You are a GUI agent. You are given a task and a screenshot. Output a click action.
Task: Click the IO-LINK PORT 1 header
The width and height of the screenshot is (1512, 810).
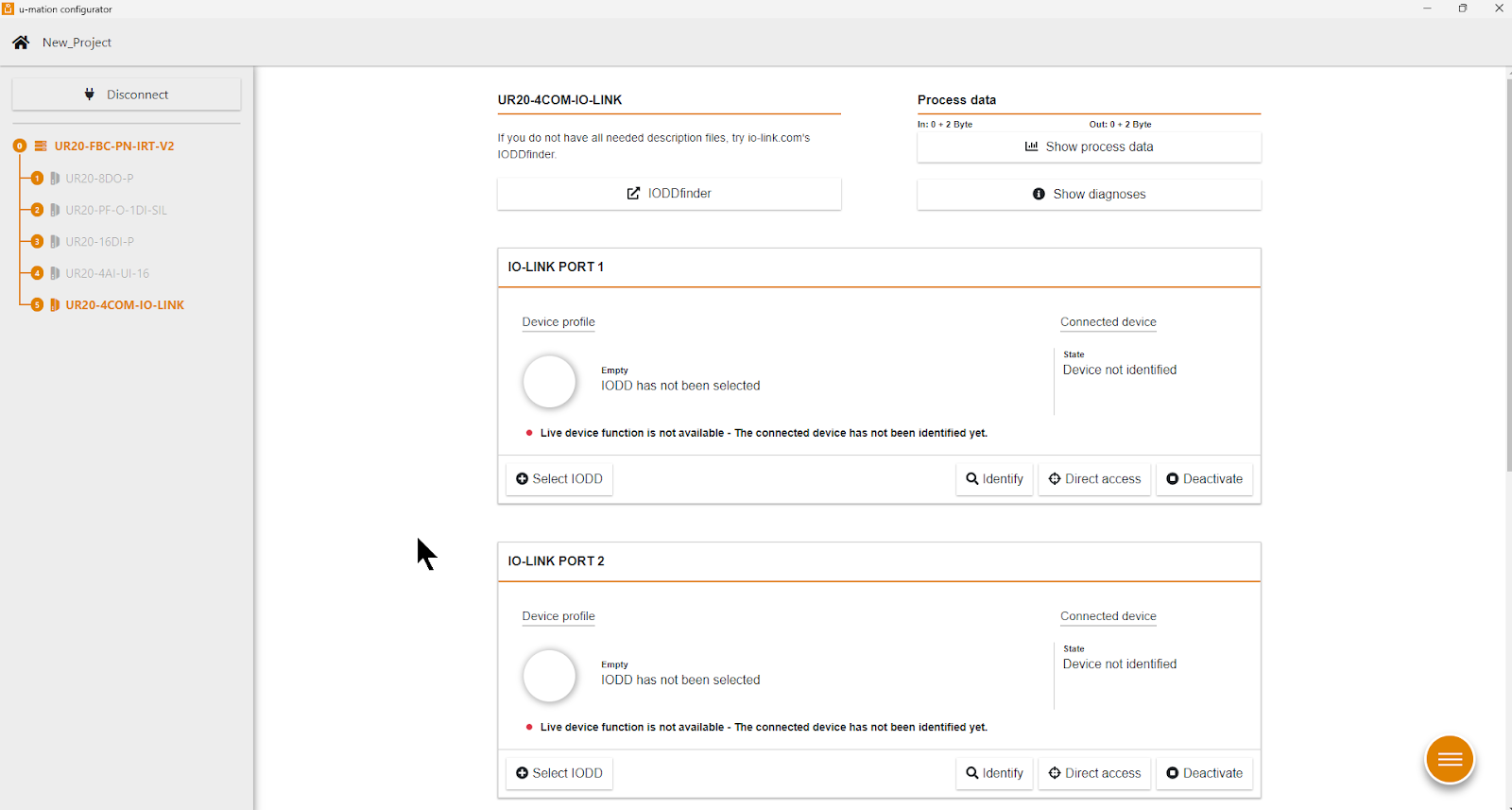pyautogui.click(x=556, y=267)
